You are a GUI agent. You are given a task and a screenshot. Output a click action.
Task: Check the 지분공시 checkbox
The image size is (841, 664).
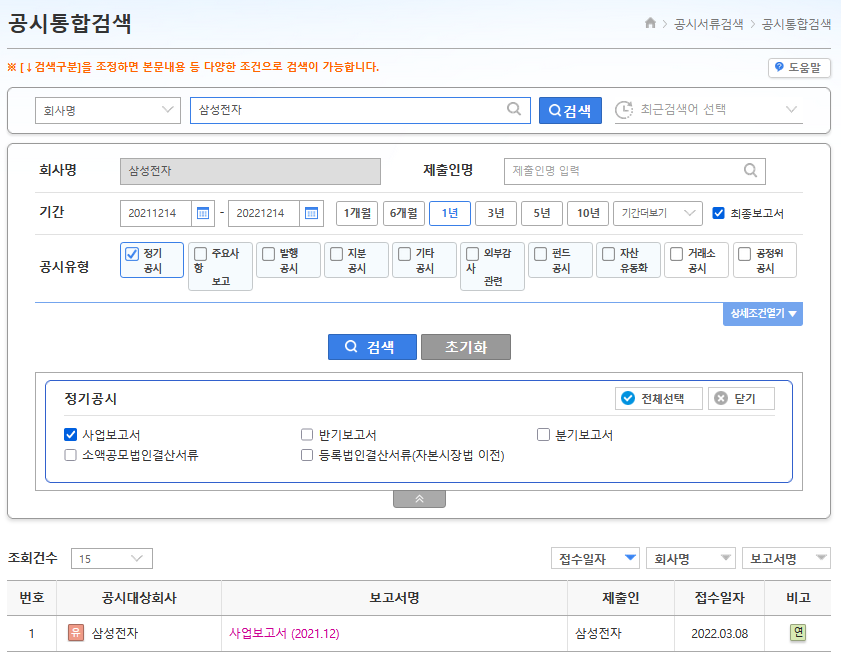tap(336, 254)
